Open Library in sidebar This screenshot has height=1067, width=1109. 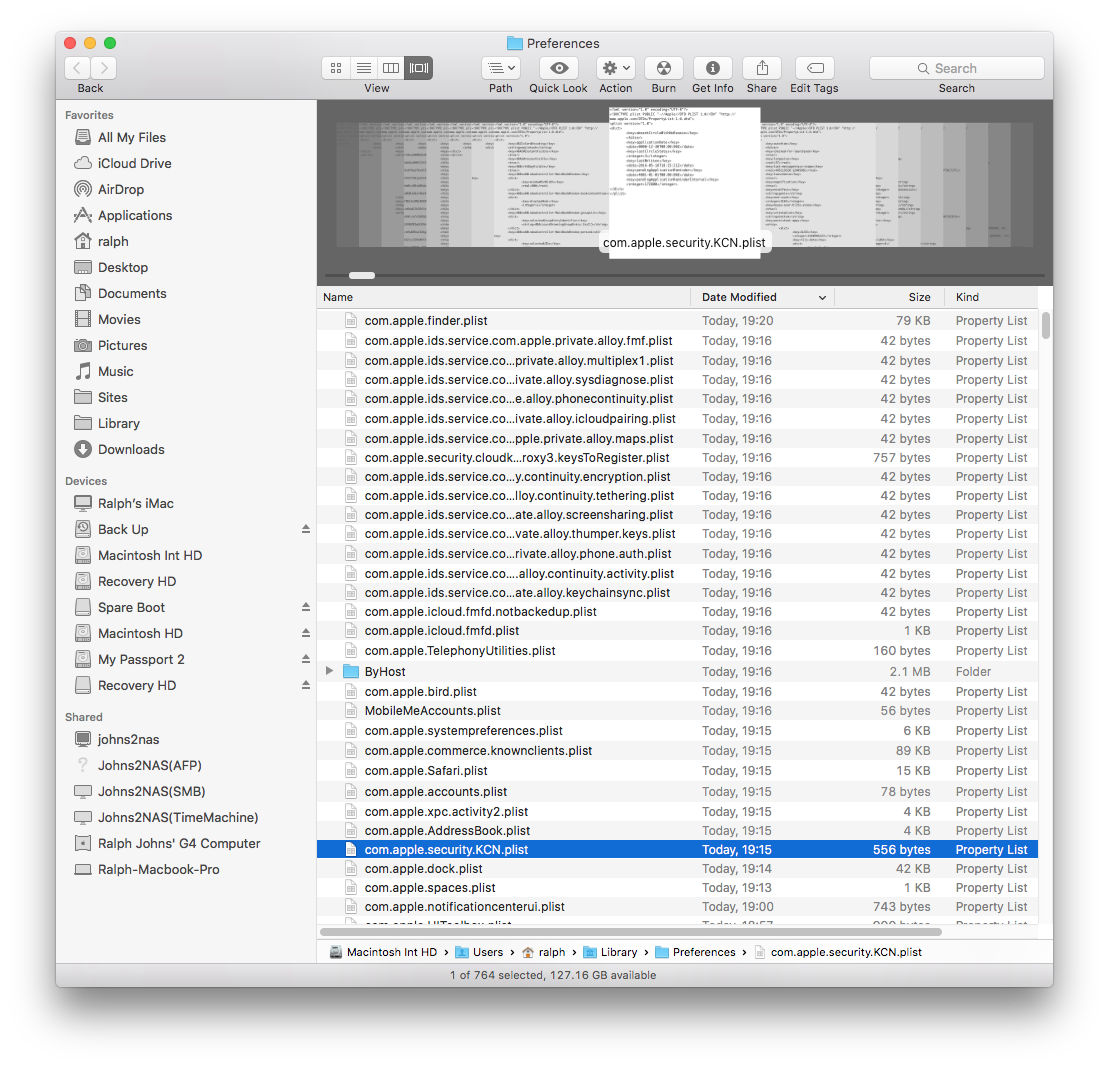(119, 424)
